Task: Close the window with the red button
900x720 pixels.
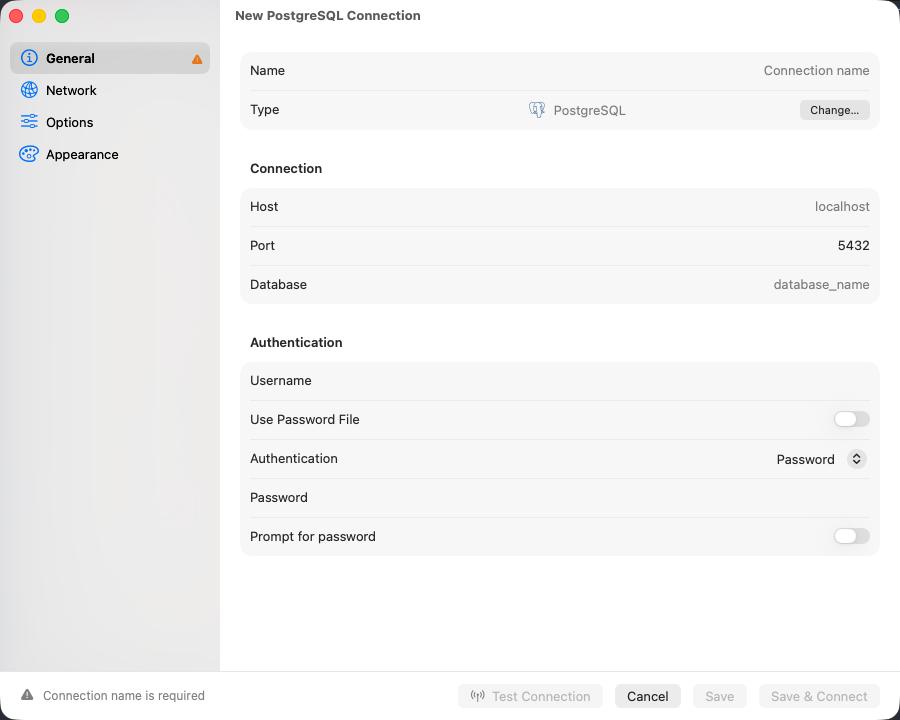Action: tap(16, 16)
